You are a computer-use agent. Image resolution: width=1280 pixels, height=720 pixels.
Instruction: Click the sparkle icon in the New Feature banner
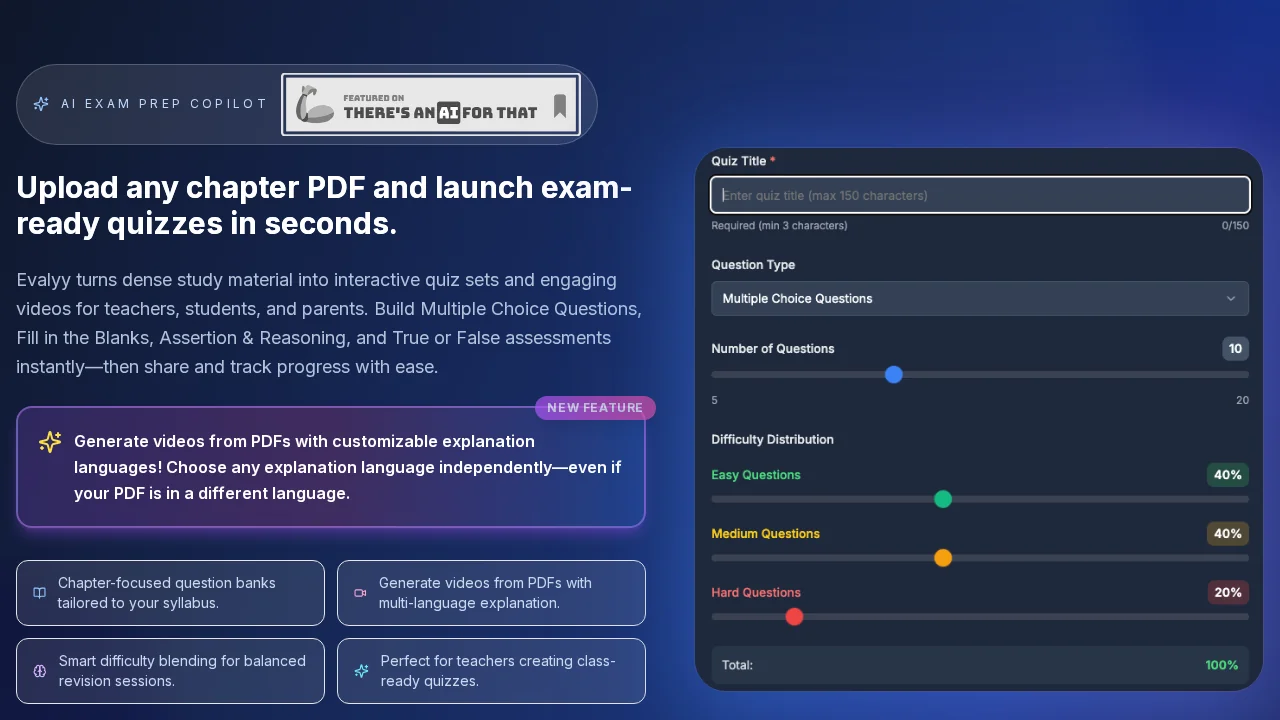(50, 442)
